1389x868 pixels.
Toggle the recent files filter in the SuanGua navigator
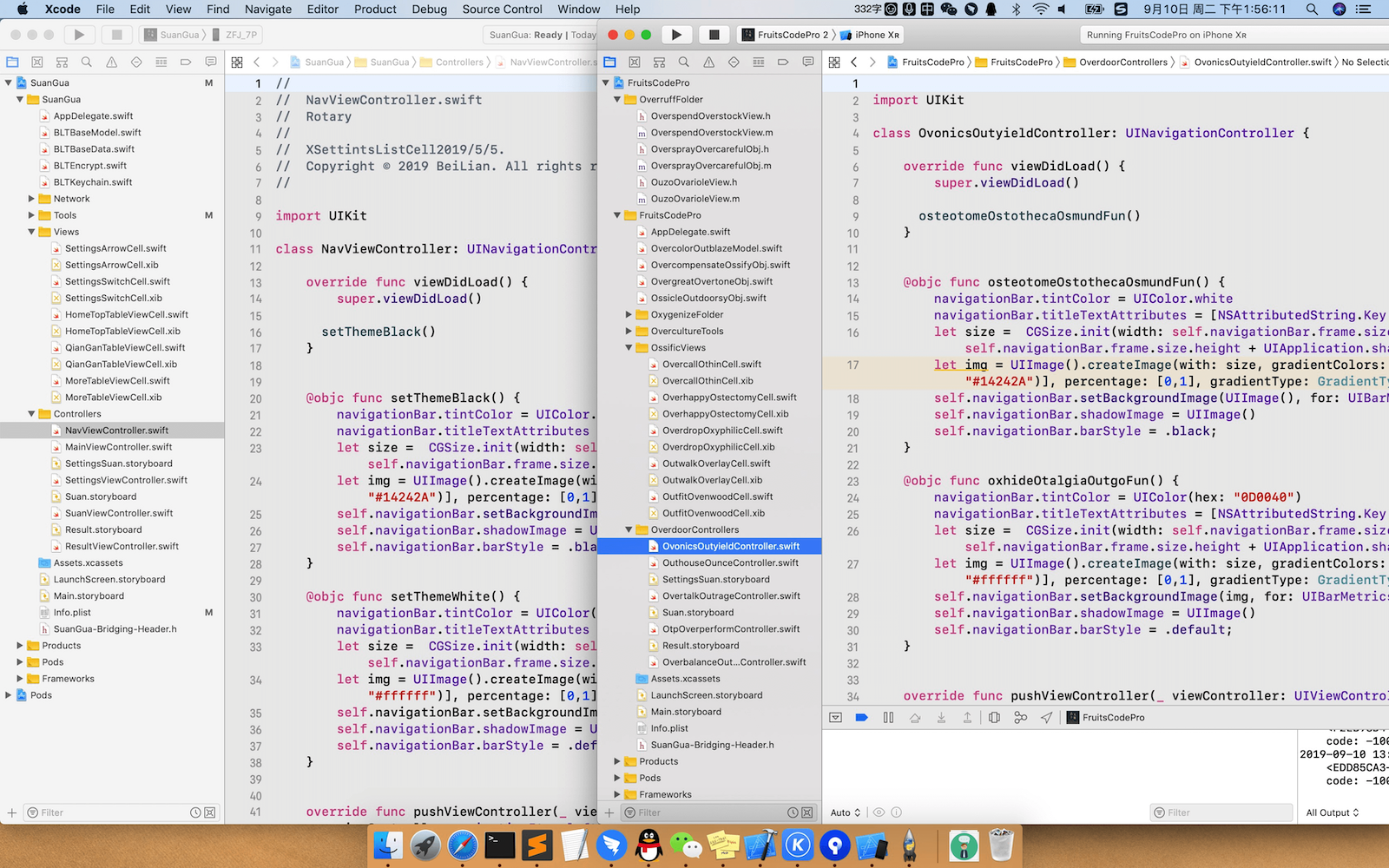click(196, 812)
